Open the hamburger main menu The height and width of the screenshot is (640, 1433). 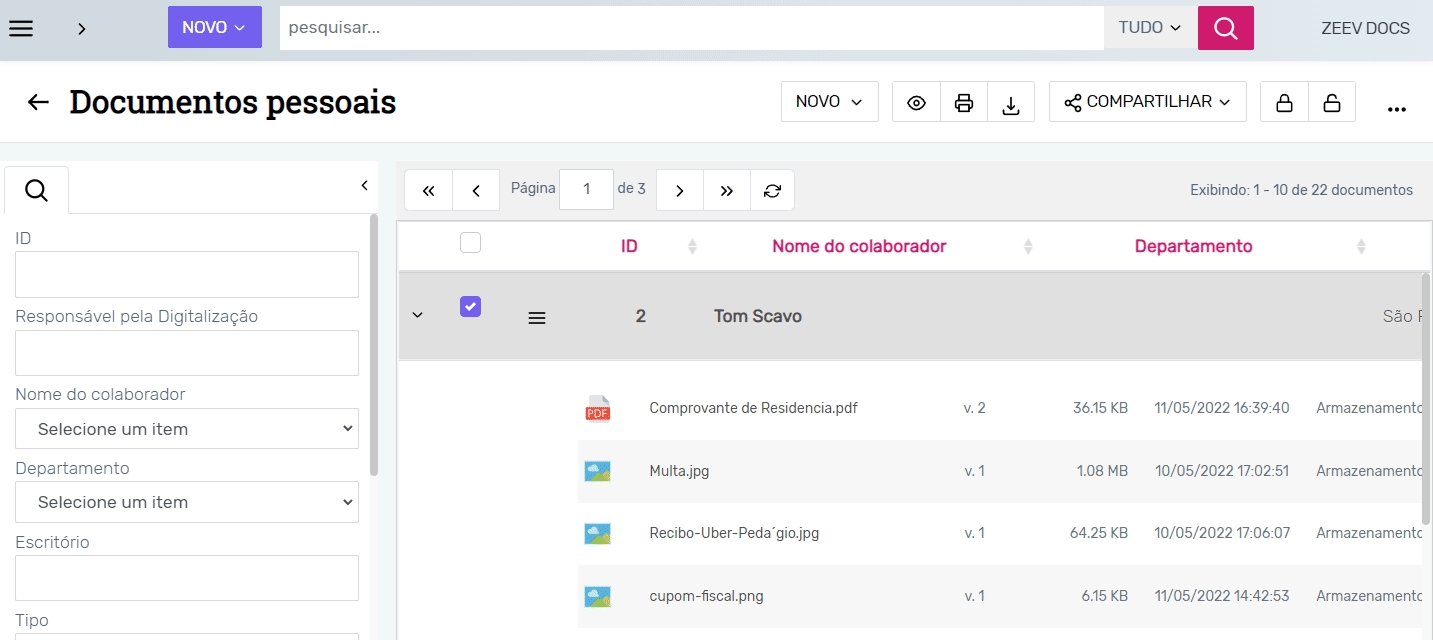coord(21,28)
